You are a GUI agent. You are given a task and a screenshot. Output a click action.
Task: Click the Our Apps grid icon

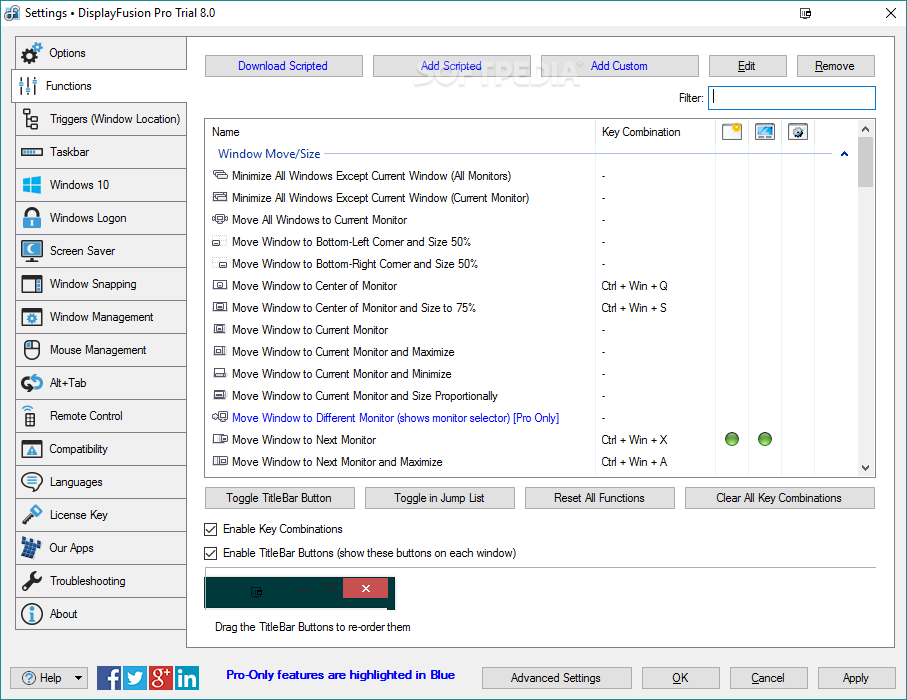tap(31, 548)
